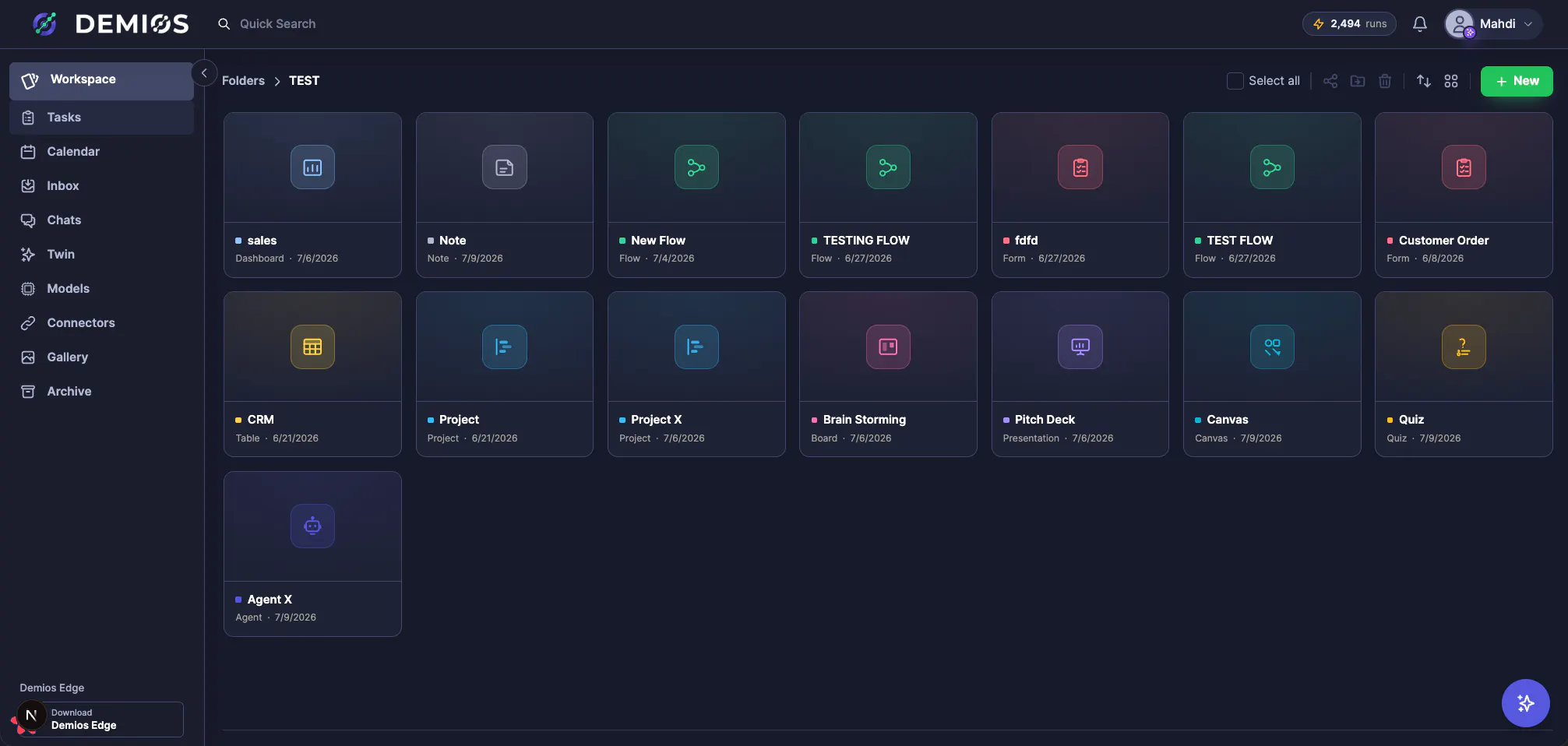Image resolution: width=1568 pixels, height=746 pixels.
Task: Open Workspace in the sidebar
Action: pyautogui.click(x=101, y=80)
